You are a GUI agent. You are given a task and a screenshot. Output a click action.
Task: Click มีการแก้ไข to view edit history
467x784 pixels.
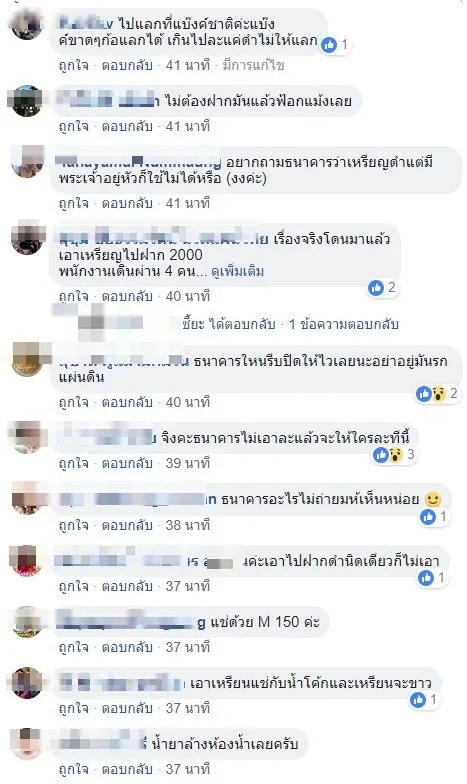point(254,66)
